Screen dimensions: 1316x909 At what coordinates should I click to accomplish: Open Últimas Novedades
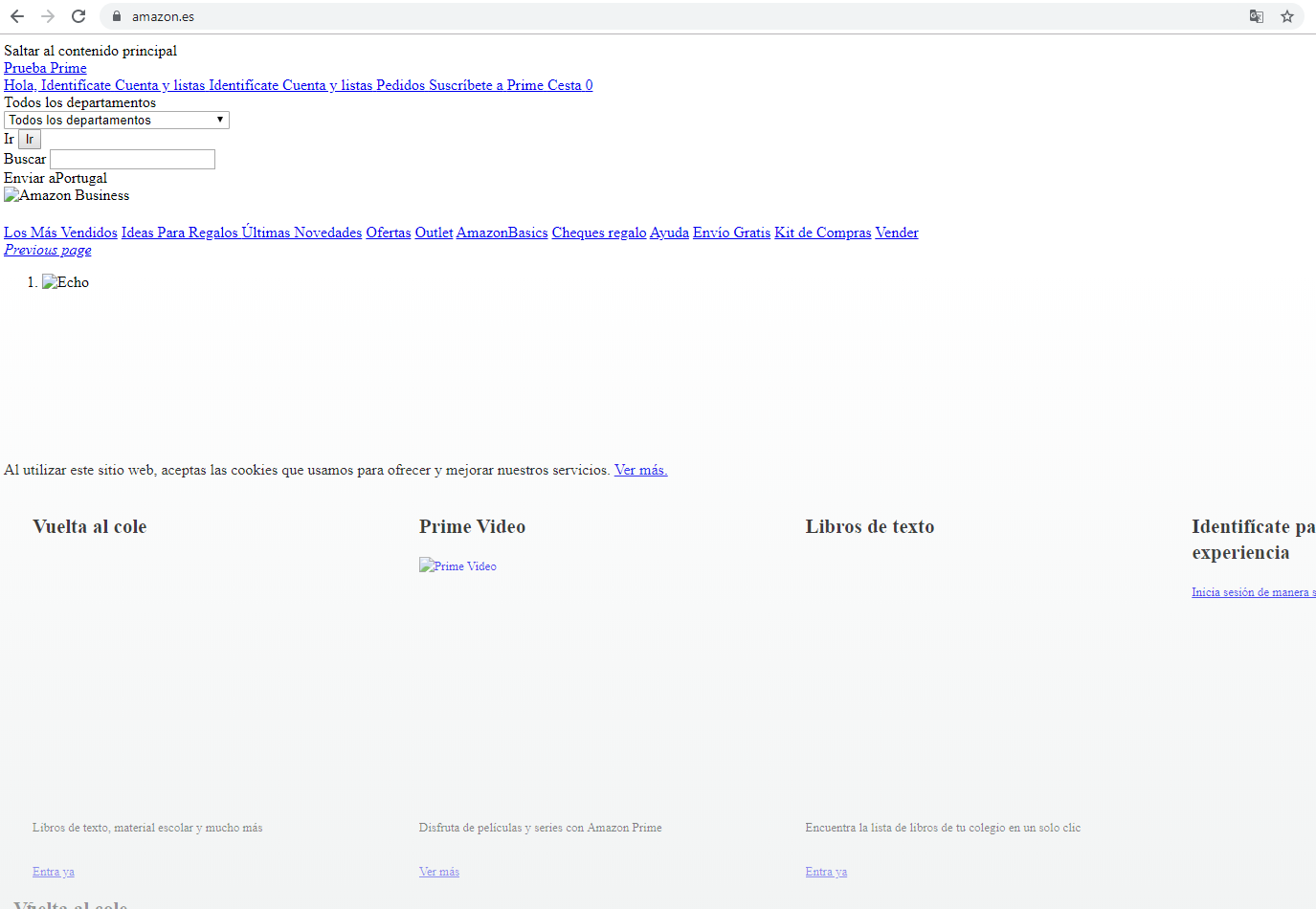pyautogui.click(x=302, y=233)
